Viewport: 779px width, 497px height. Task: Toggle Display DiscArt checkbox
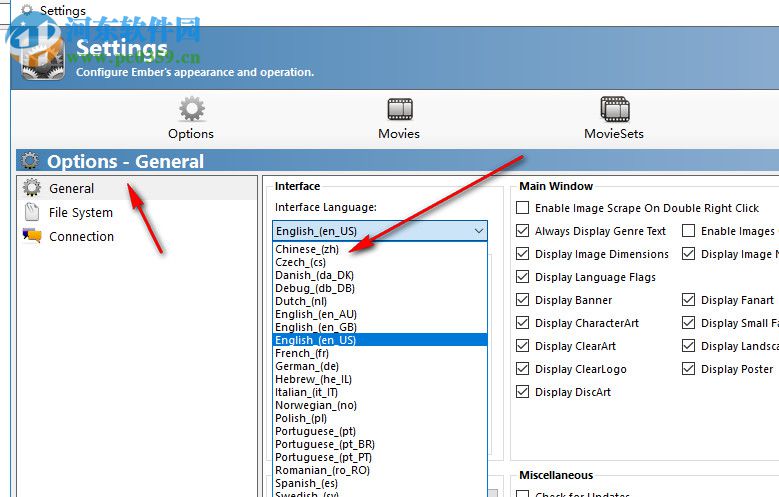(x=522, y=392)
